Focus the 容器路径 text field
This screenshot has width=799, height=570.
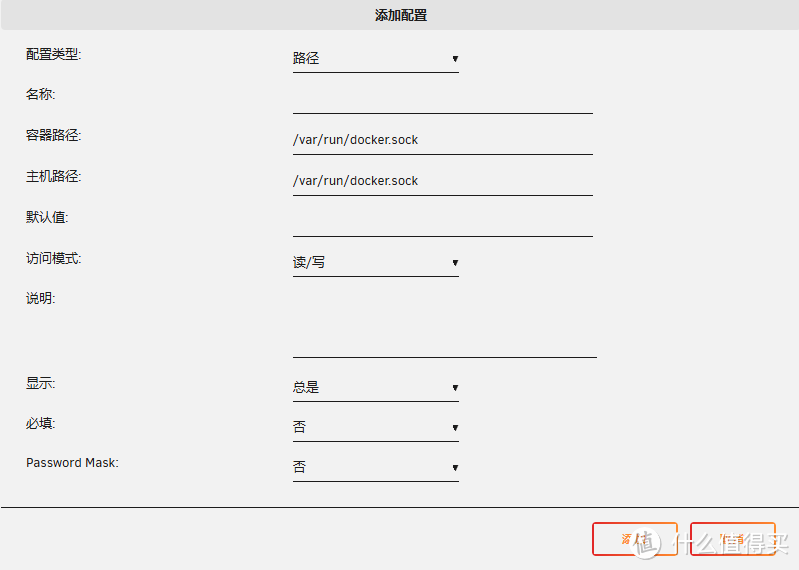pyautogui.click(x=442, y=140)
